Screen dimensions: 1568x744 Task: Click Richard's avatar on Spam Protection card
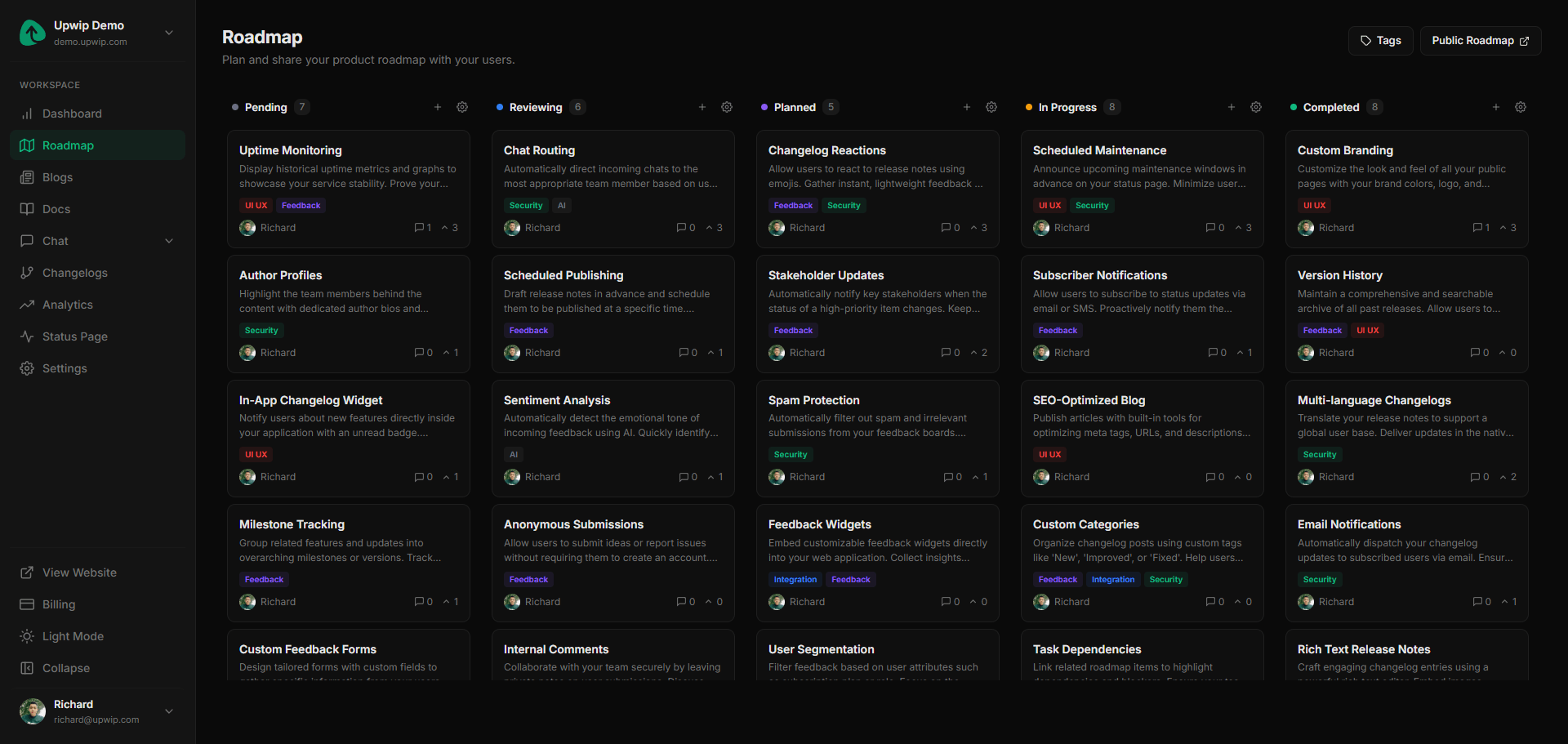[777, 477]
